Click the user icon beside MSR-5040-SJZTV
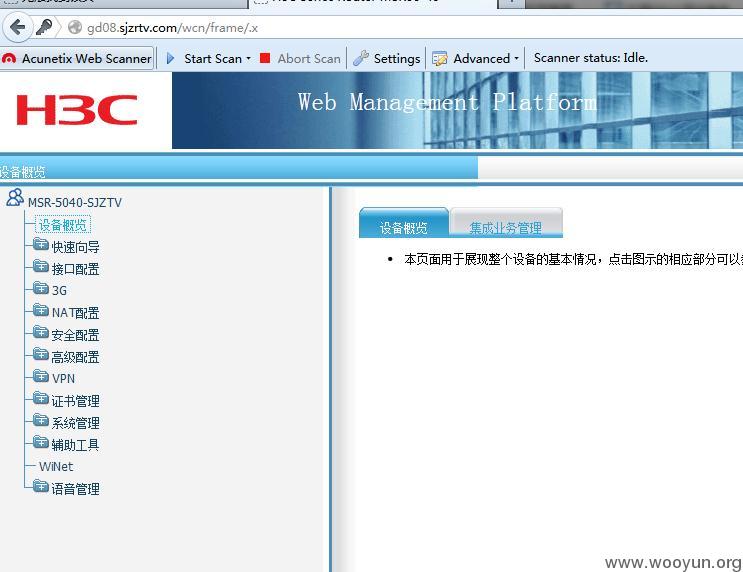Screen dimensions: 743x572 tap(15, 197)
